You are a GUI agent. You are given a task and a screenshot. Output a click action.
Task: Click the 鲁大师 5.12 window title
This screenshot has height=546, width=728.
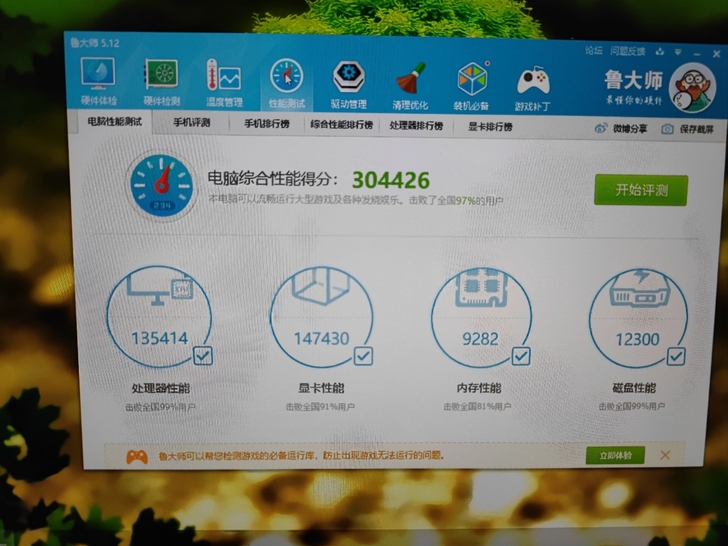pos(95,43)
